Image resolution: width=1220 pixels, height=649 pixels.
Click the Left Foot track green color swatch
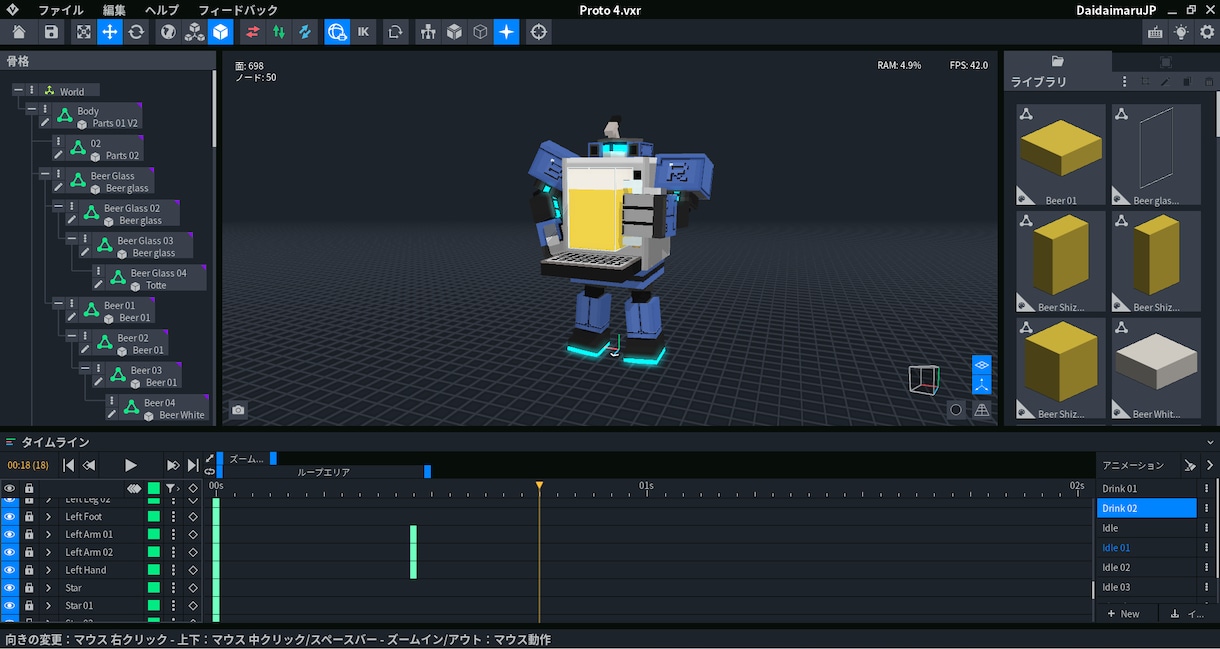tap(154, 517)
